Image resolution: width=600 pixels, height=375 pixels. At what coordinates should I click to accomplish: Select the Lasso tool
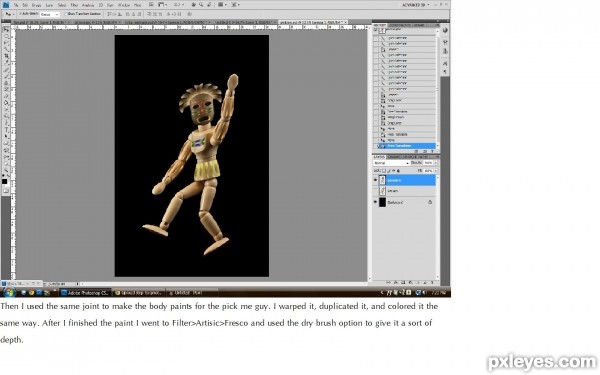pos(7,42)
